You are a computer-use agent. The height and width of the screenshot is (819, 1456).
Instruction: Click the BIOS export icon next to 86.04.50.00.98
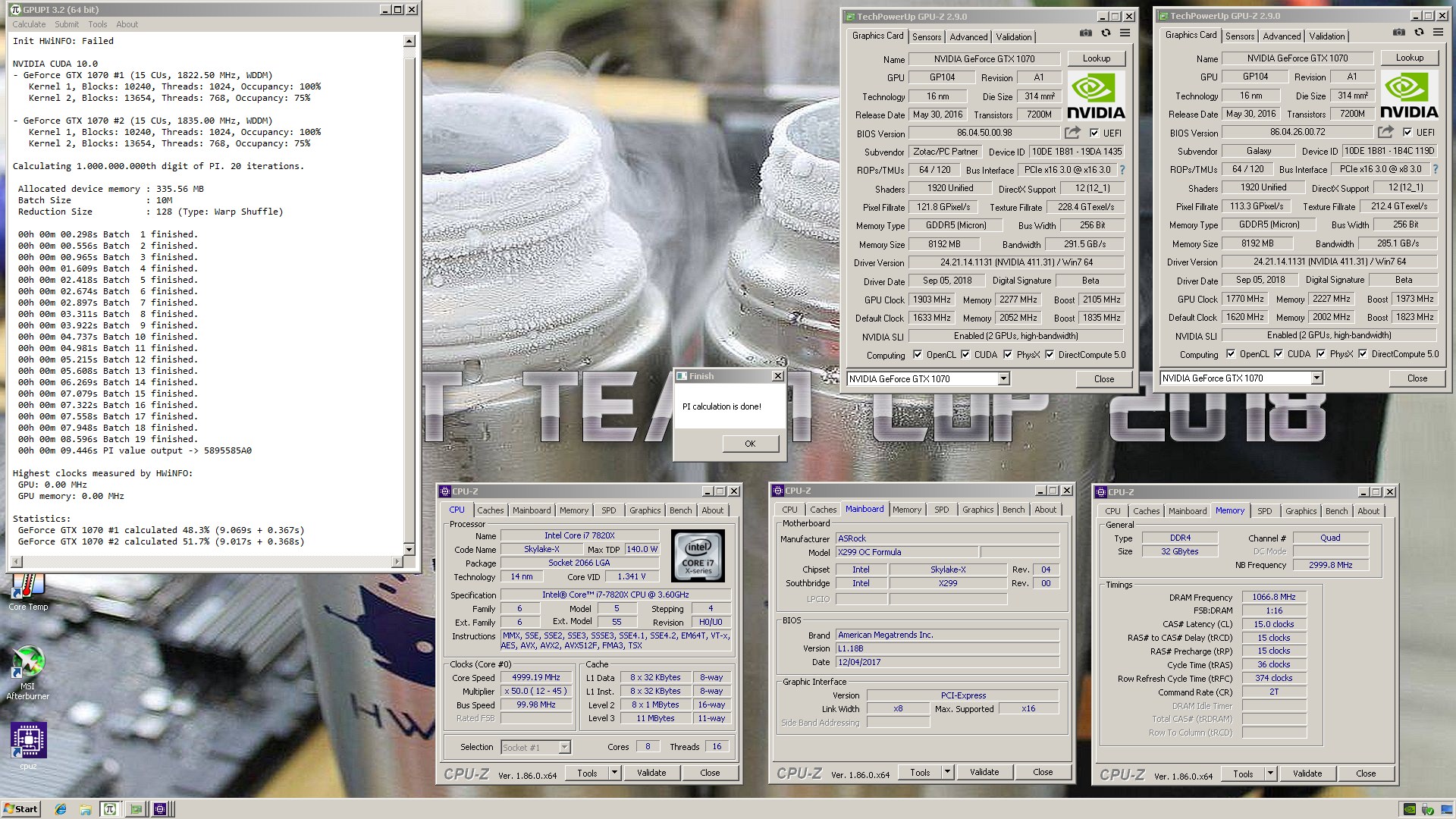coord(1072,133)
